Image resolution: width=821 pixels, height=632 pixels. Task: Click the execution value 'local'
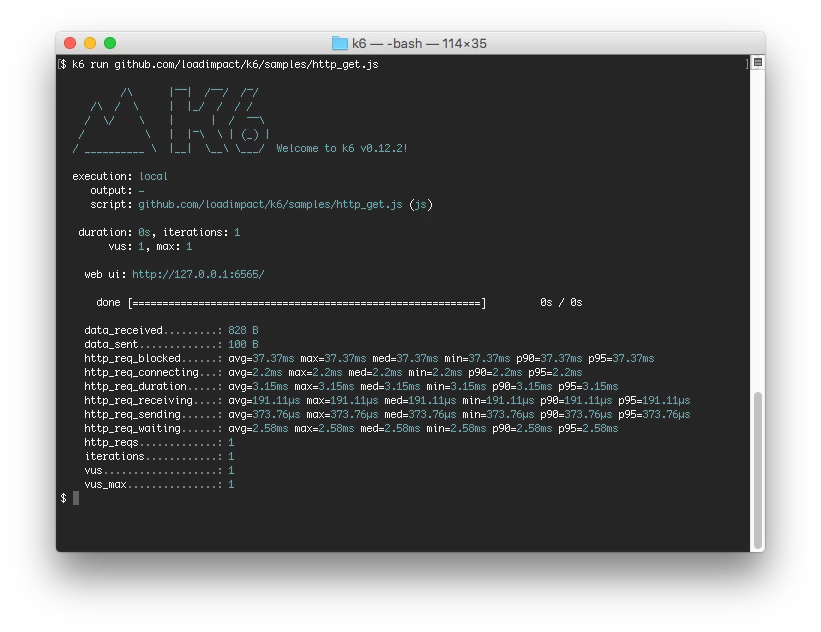tap(153, 176)
